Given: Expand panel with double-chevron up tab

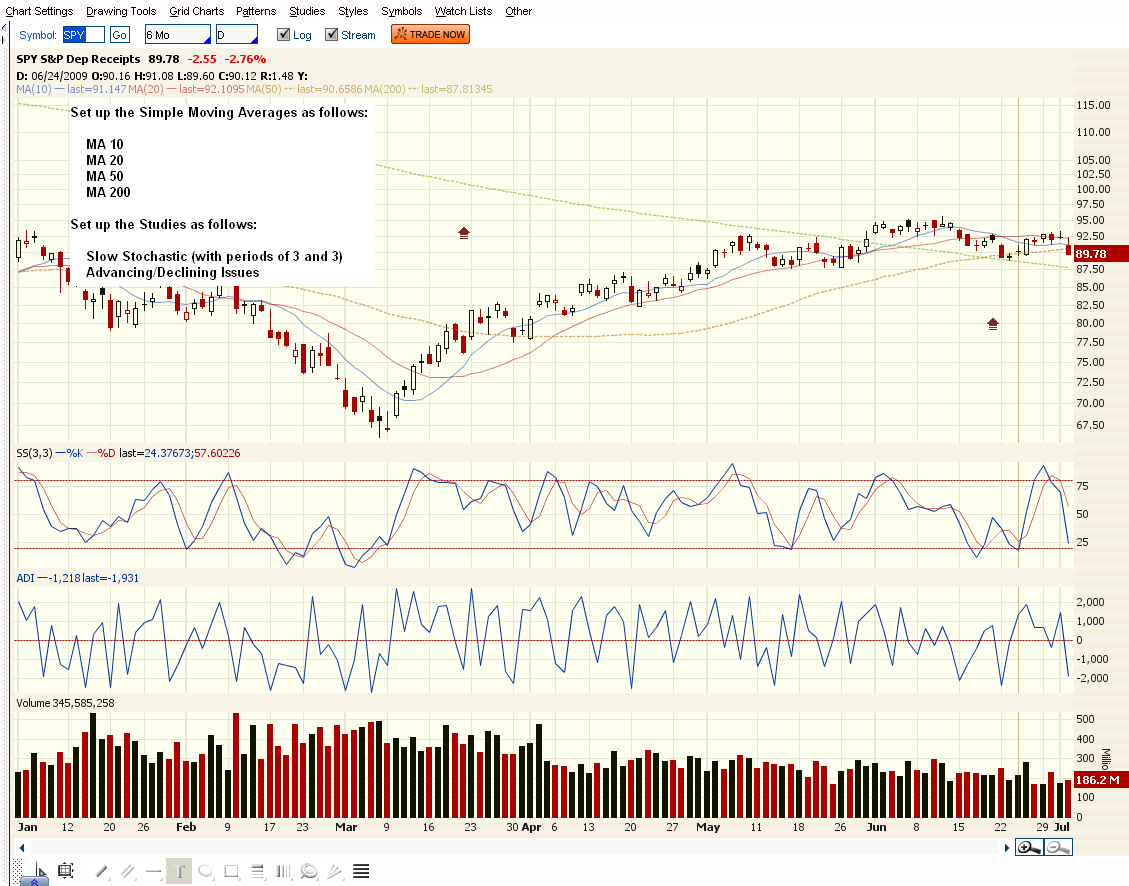Looking at the screenshot, I should point(35,882).
